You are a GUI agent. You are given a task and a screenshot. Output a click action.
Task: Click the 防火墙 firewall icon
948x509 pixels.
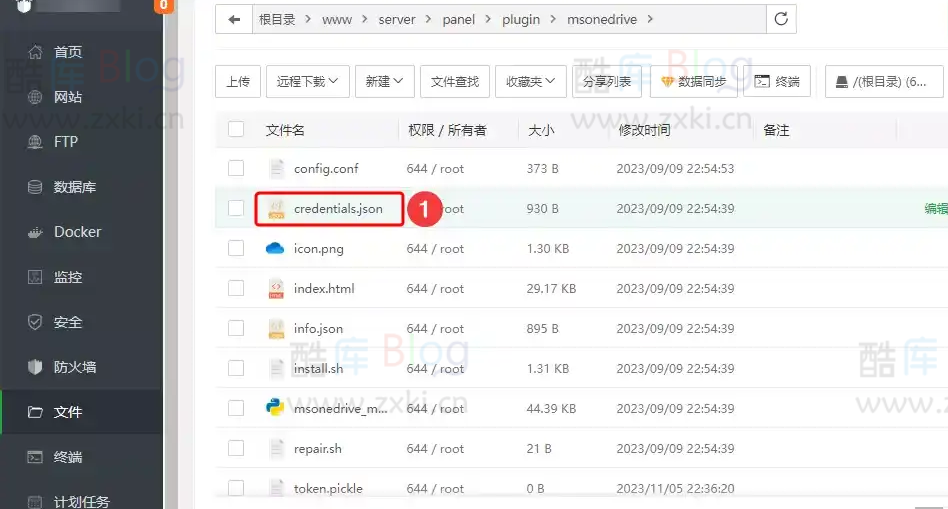click(x=35, y=367)
